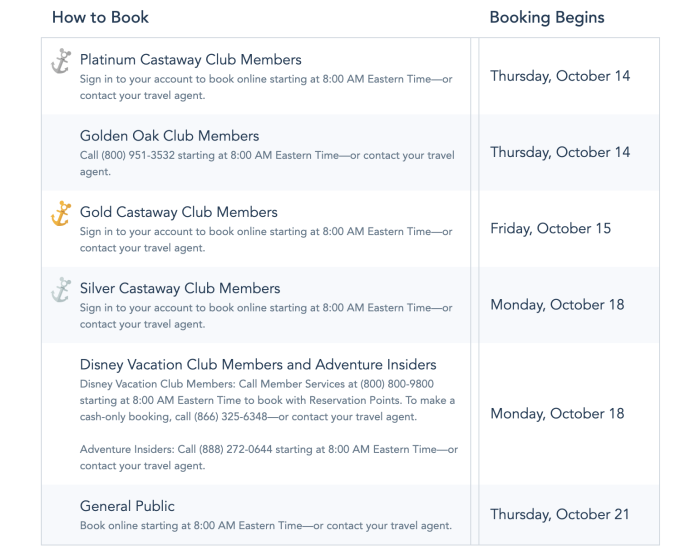Click Silver row's Monday, October 18 date

click(557, 305)
